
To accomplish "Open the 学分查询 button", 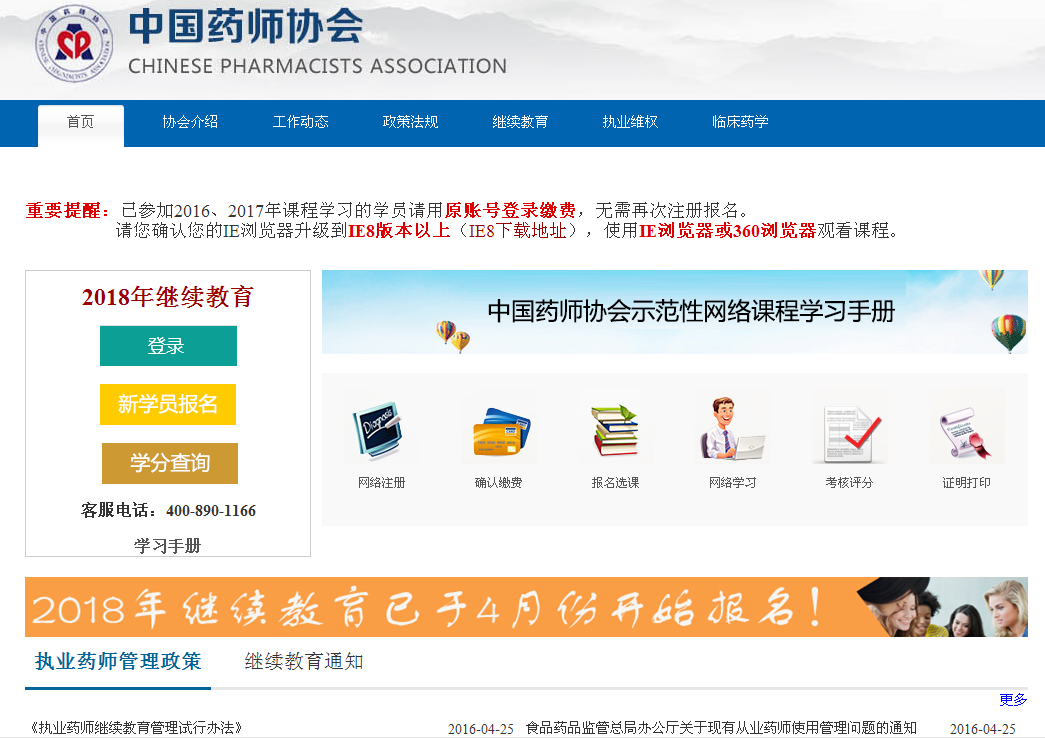I will pos(170,463).
